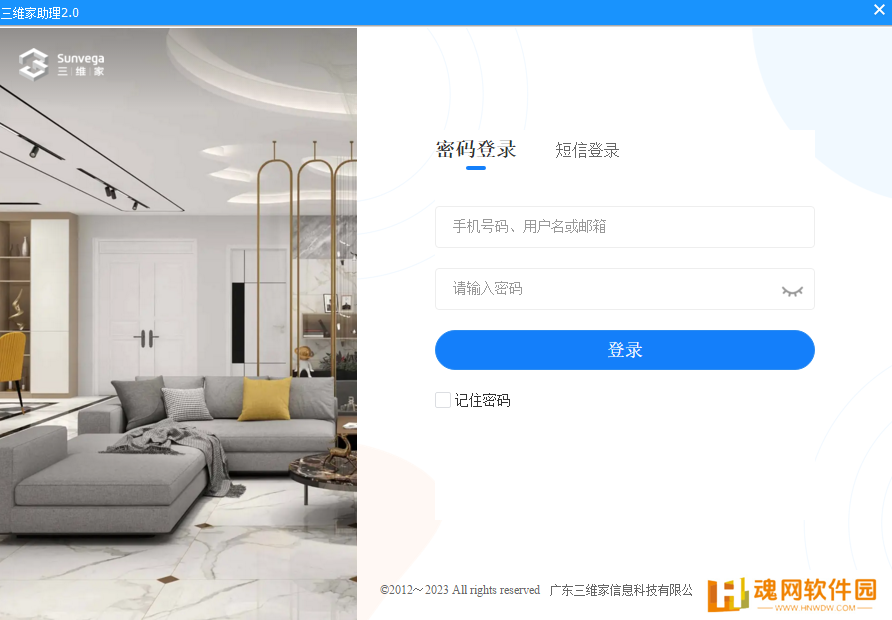Focus the 手机号码、用户名或邮箱 input field
892x620 pixels.
(x=625, y=227)
